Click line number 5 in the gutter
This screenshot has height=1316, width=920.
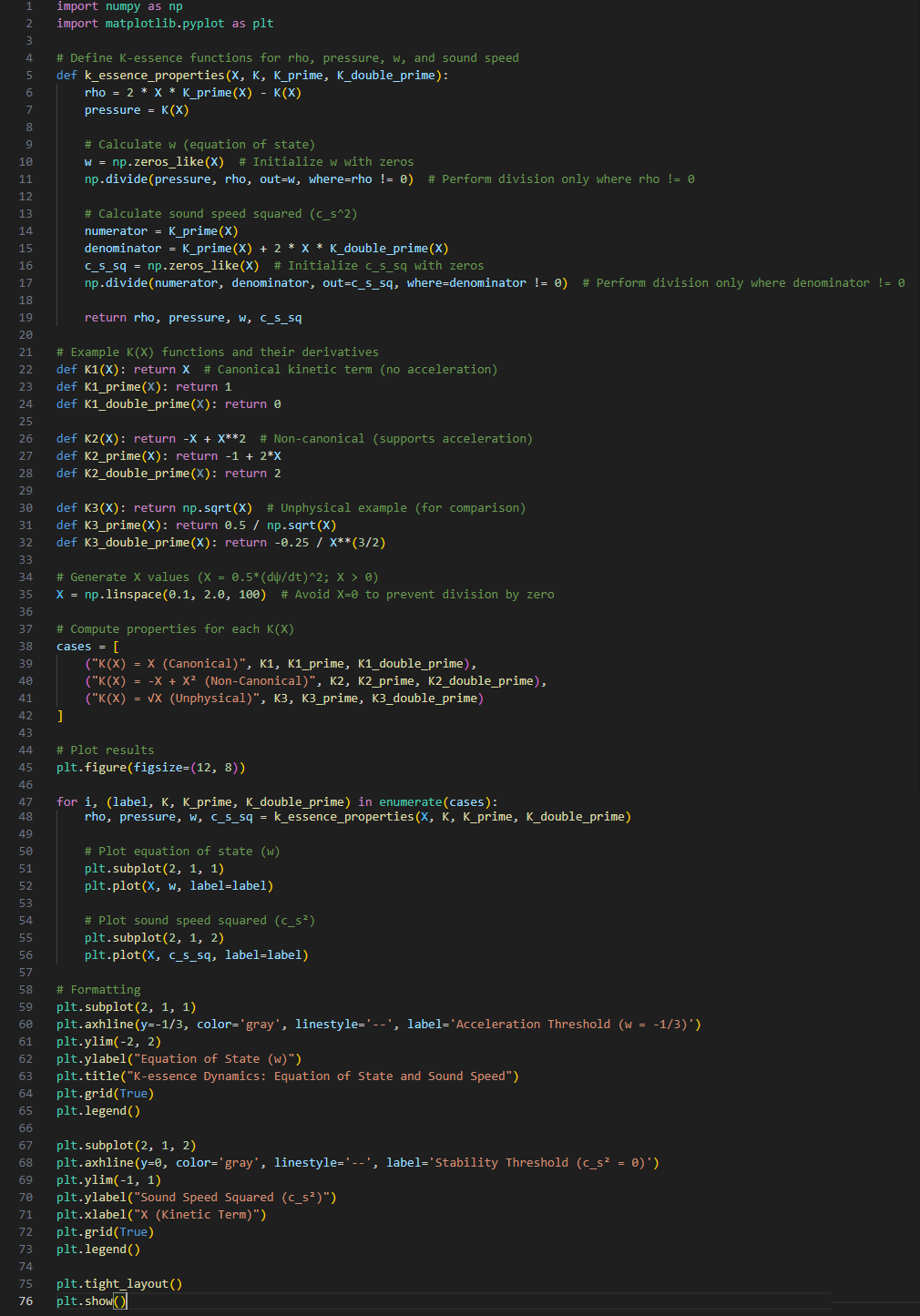click(29, 75)
